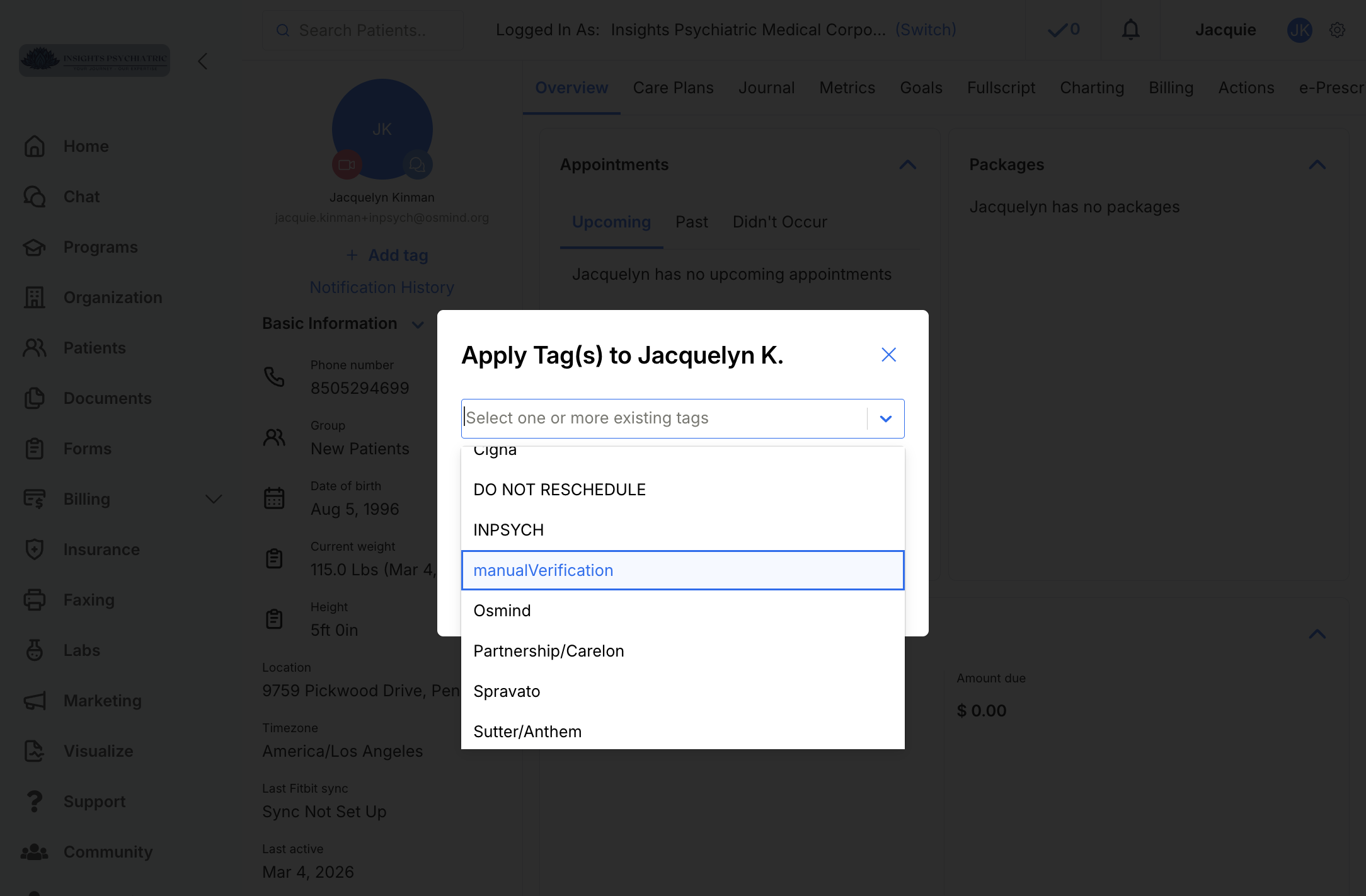
Task: Choose the Spravato tag option
Action: point(683,691)
